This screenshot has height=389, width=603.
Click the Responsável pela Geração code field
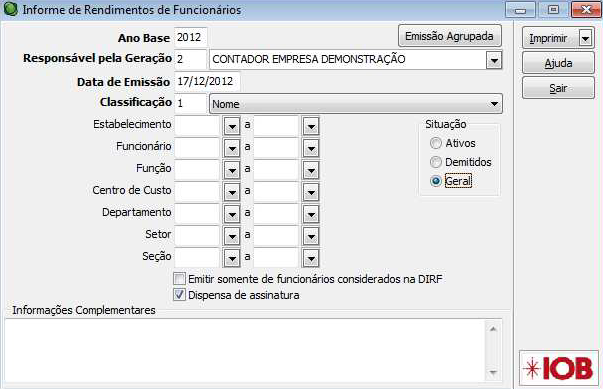(x=191, y=59)
